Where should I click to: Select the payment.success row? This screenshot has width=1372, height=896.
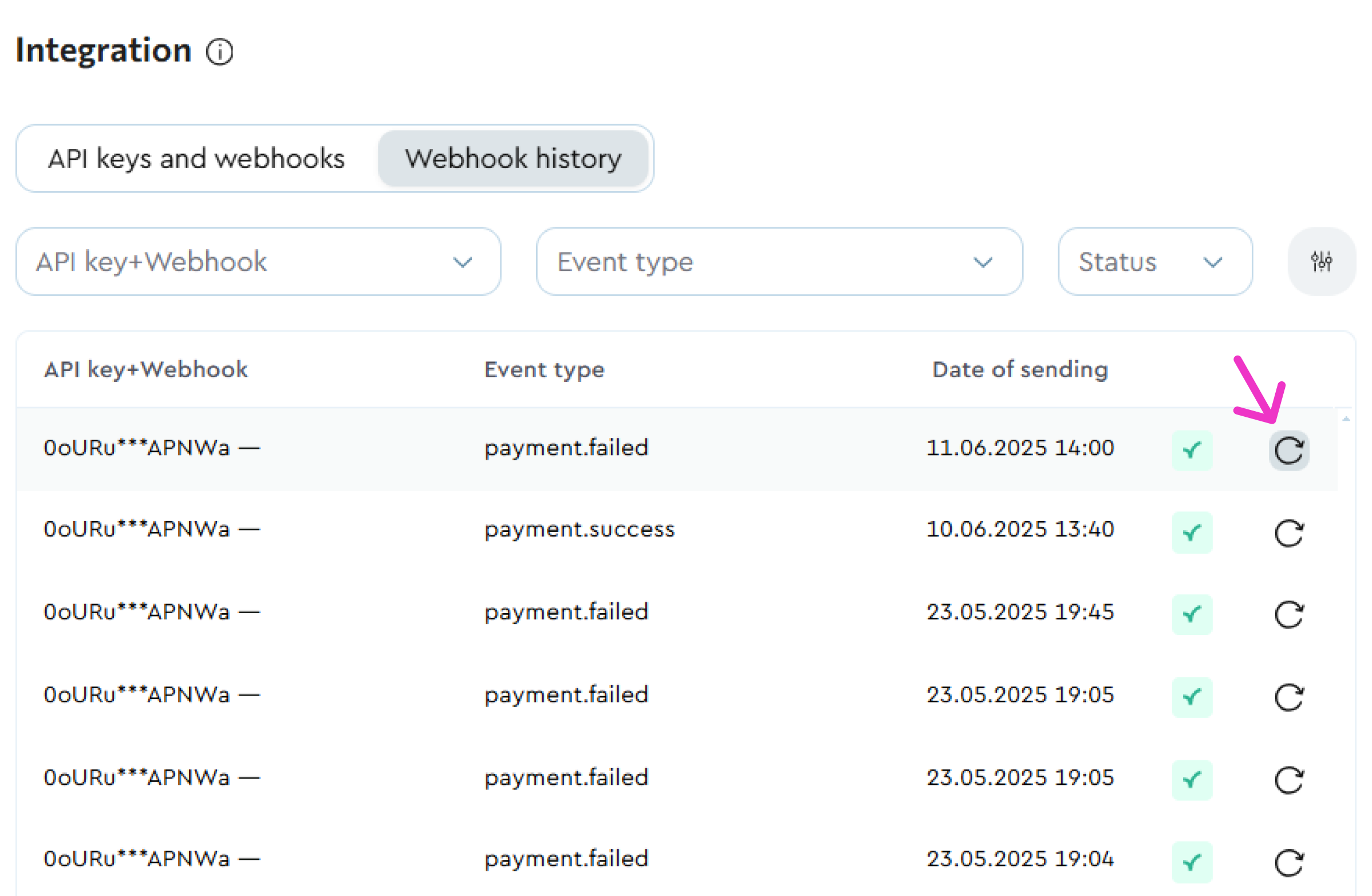(579, 530)
